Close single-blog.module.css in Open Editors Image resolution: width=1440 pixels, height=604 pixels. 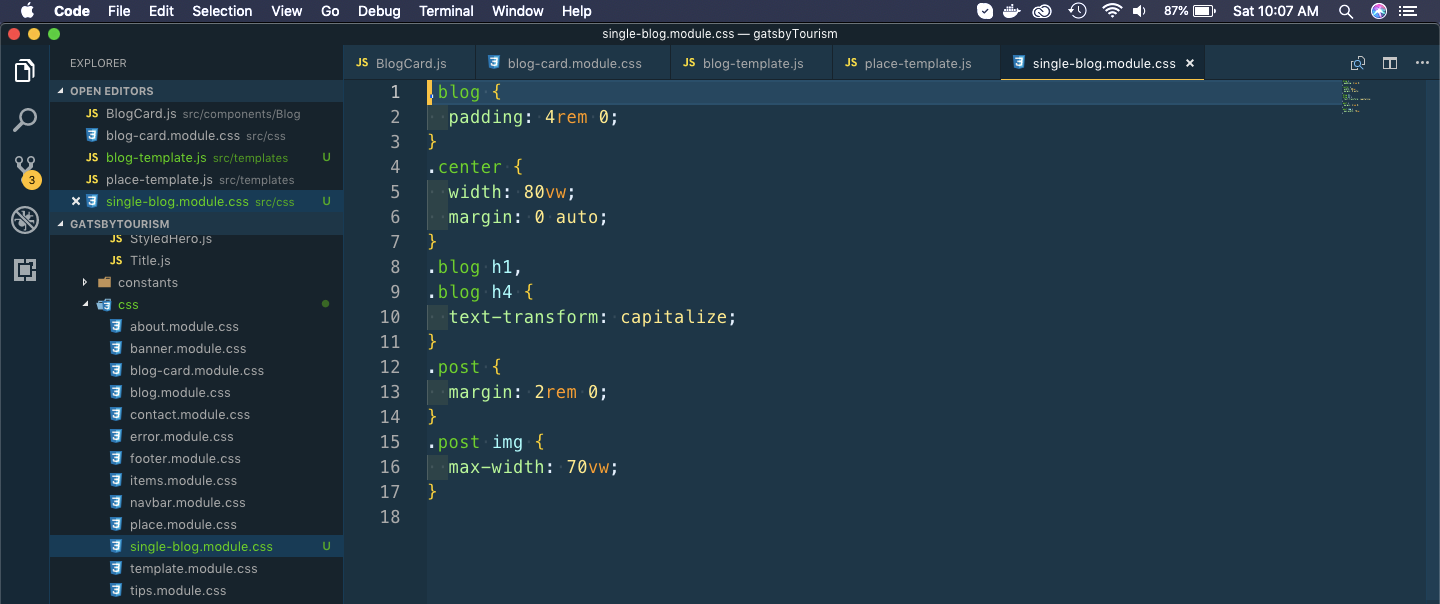[x=76, y=201]
